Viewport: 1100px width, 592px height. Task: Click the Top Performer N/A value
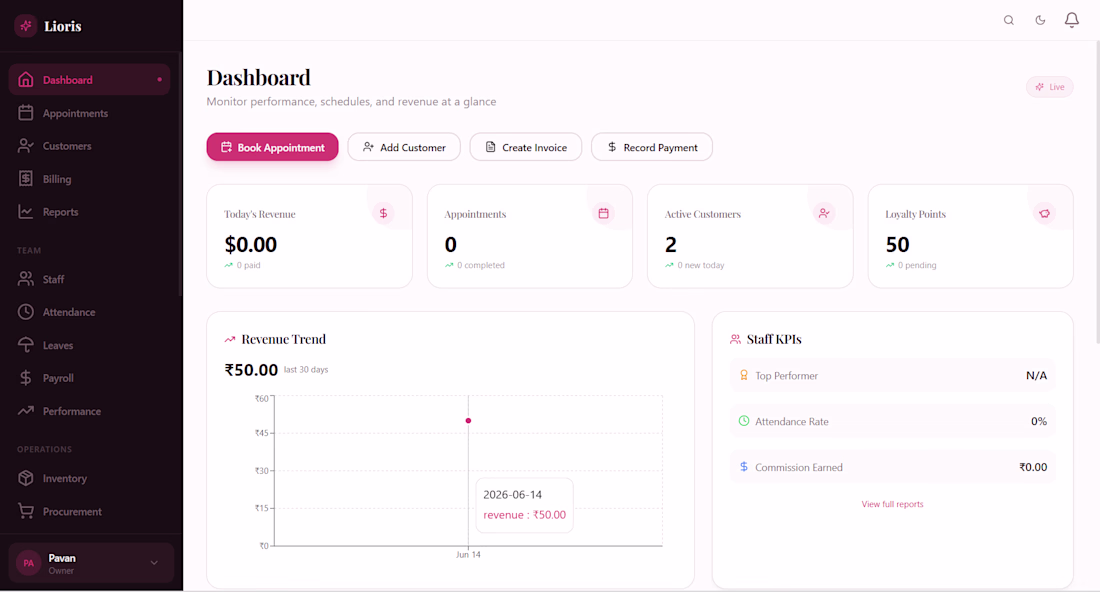1036,376
